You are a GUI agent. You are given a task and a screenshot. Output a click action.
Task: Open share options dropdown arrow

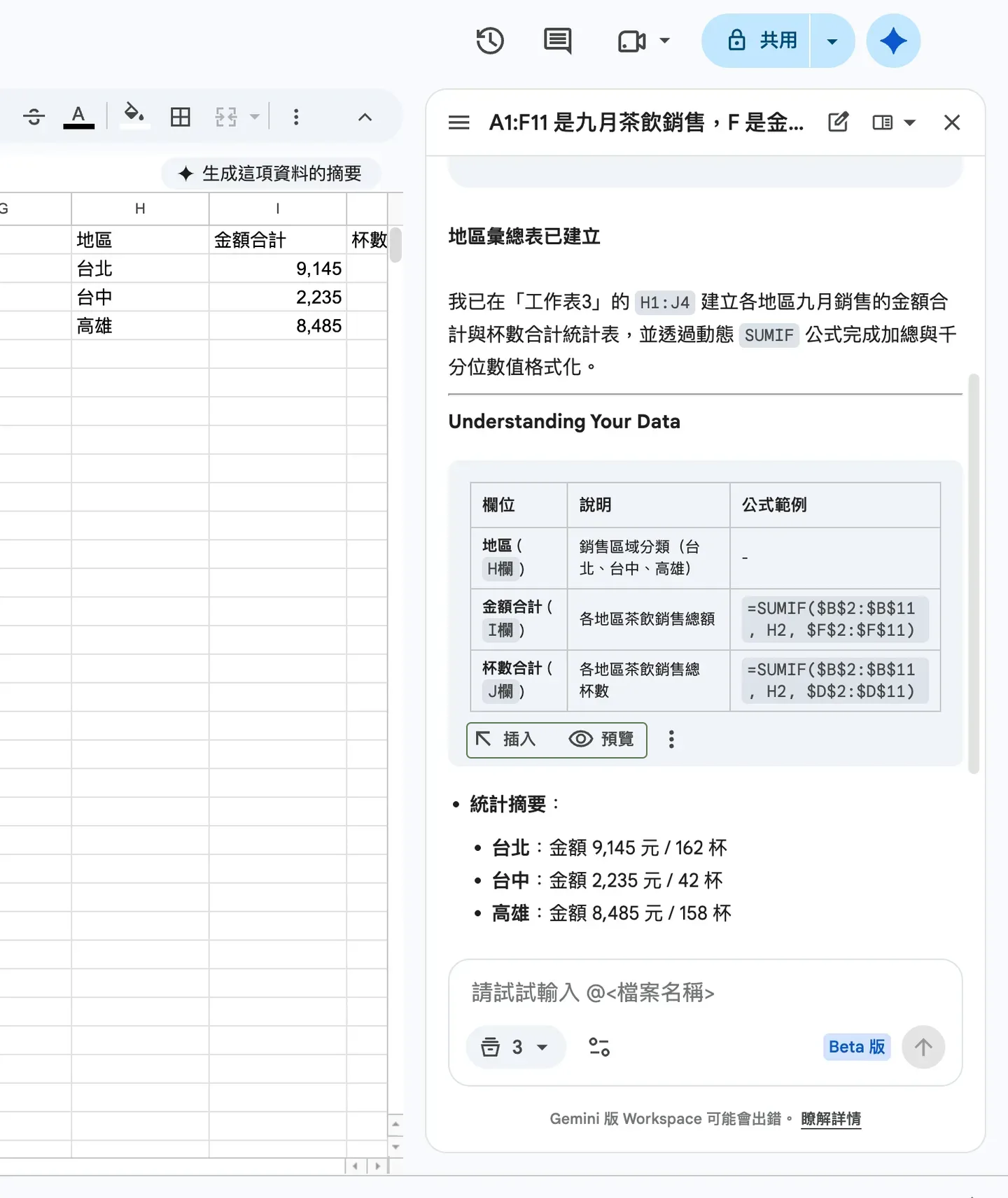pyautogui.click(x=832, y=41)
